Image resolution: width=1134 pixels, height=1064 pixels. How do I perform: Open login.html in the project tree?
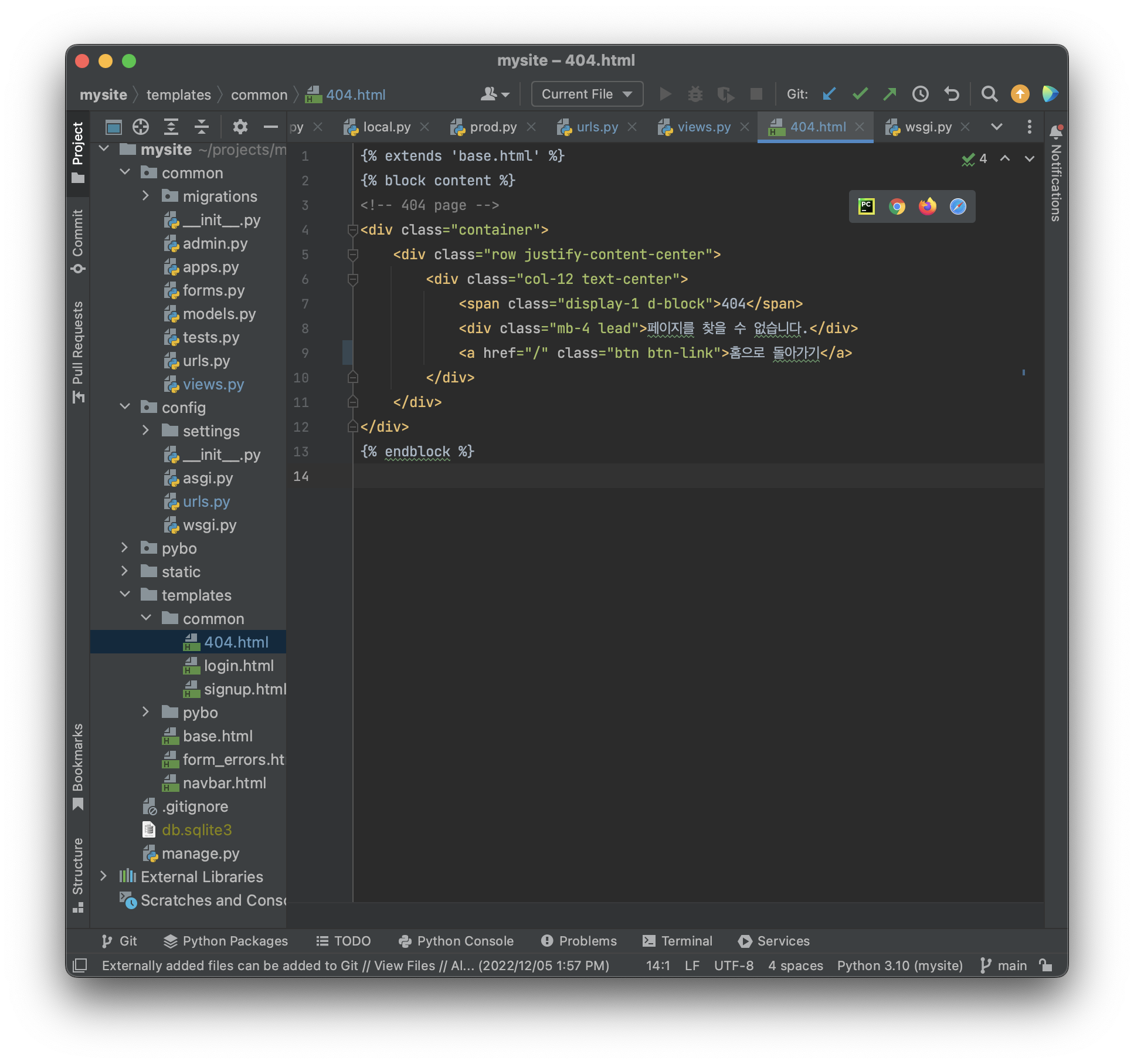click(x=238, y=666)
